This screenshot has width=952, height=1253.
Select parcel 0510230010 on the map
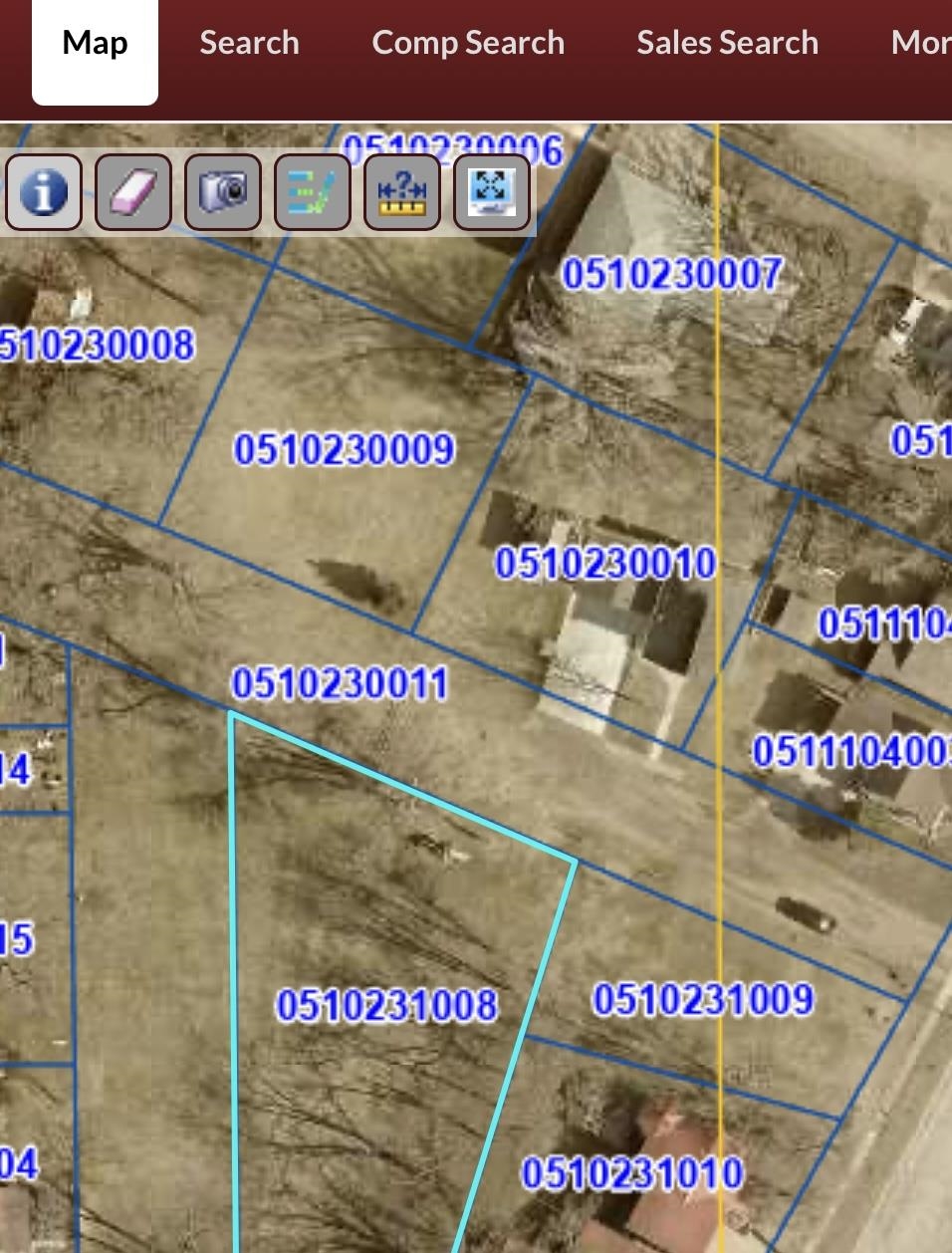(x=605, y=564)
